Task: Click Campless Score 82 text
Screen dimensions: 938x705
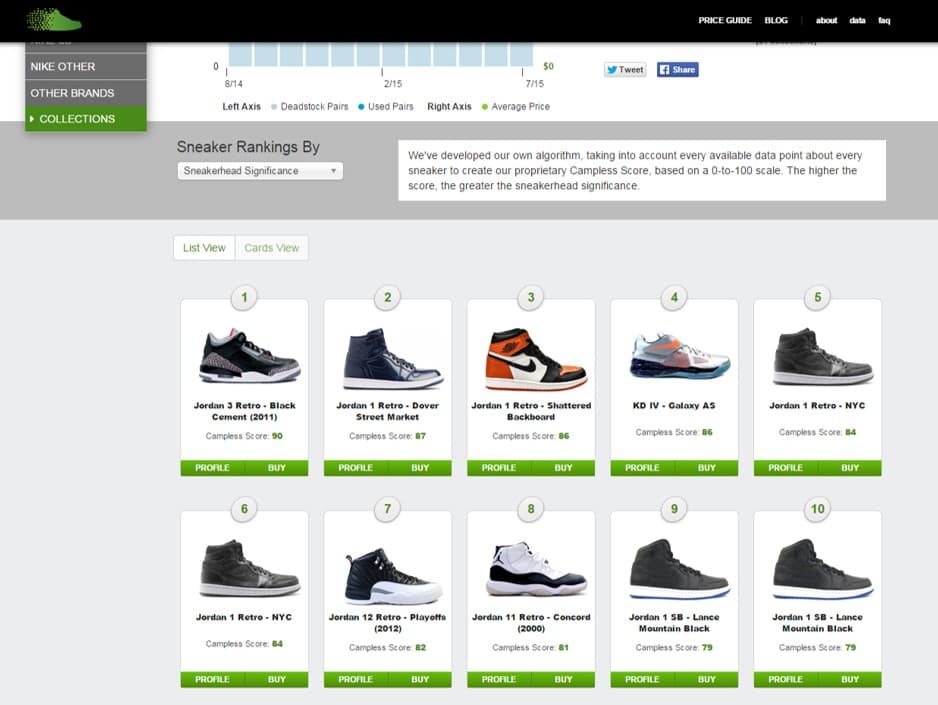Action: pyautogui.click(x=388, y=648)
